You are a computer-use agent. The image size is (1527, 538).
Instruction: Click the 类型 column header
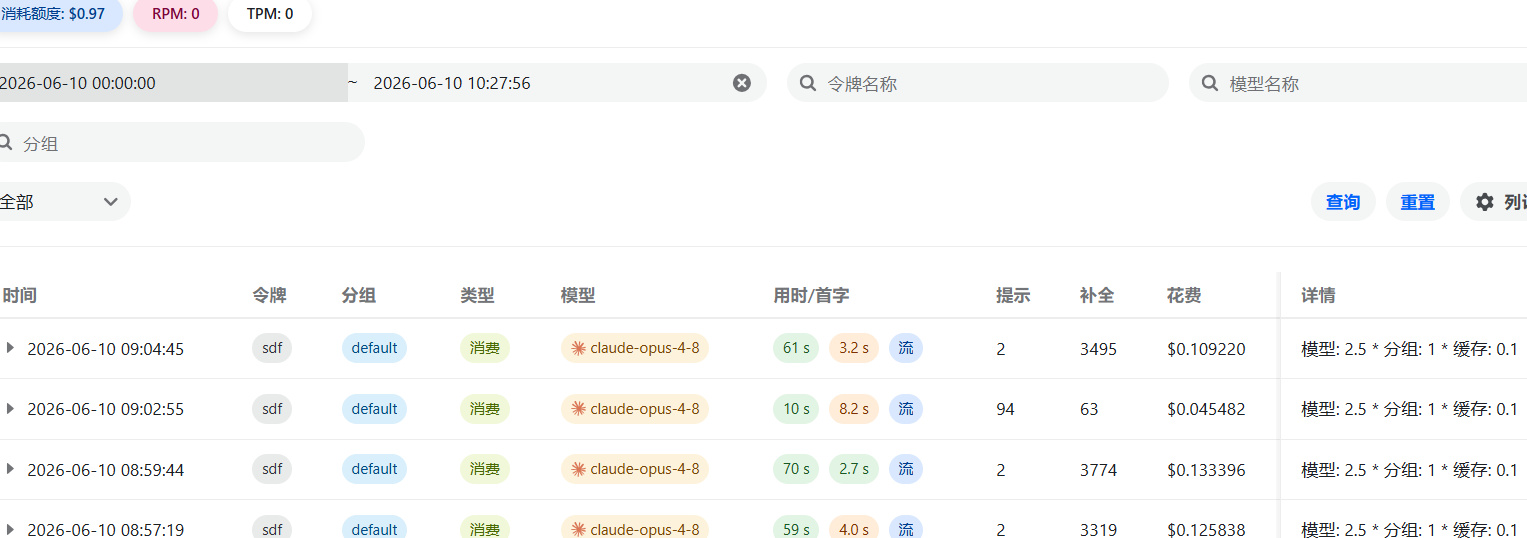477,296
